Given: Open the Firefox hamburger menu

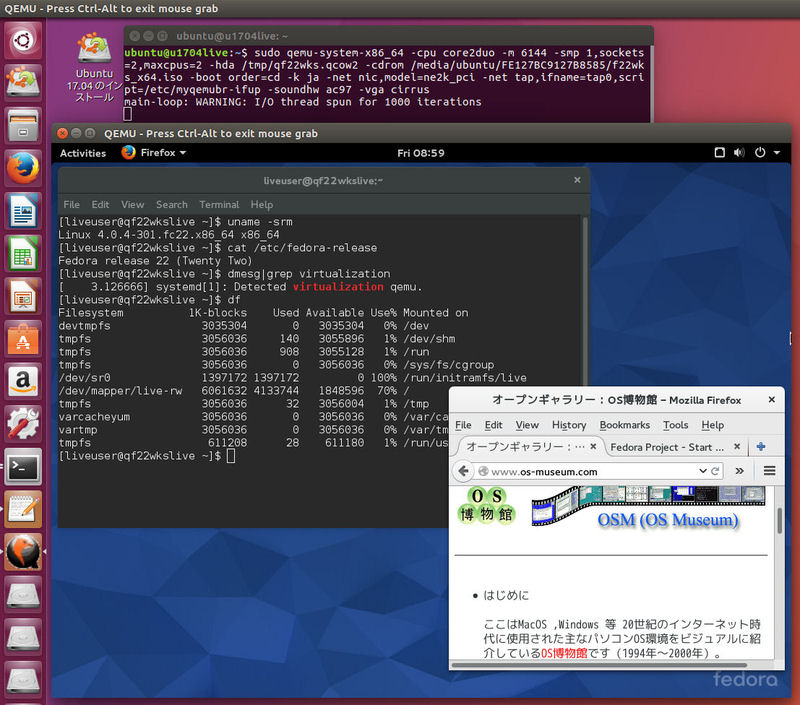Looking at the screenshot, I should 769,471.
